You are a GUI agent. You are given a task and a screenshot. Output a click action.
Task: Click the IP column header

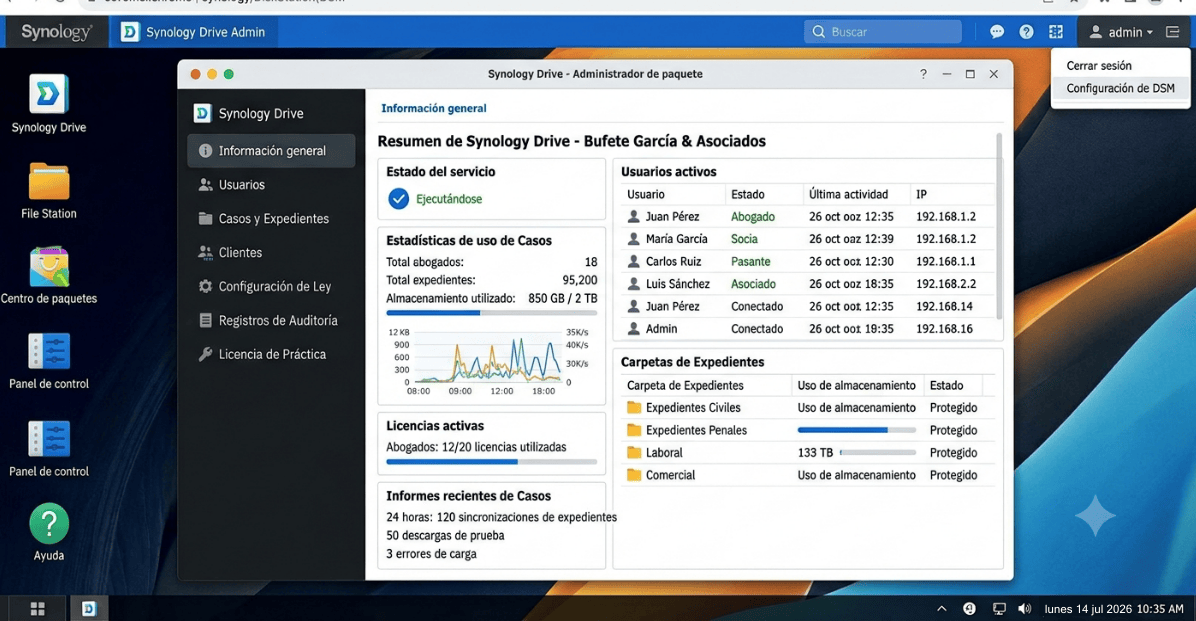pos(921,195)
